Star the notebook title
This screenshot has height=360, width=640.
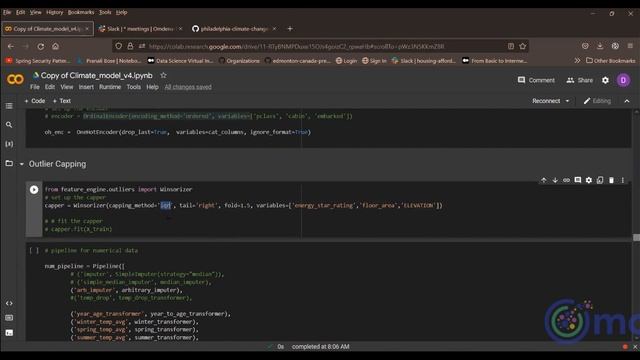click(163, 76)
